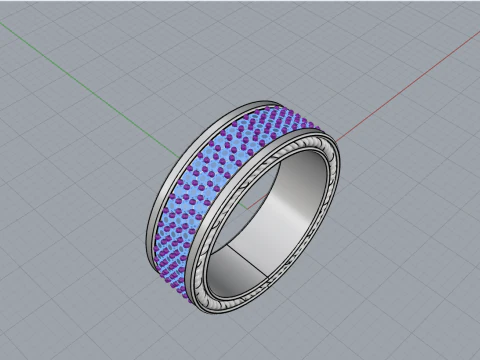This screenshot has width=480, height=360.
Task: Select the seam line inside the ring
Action: click(248, 262)
